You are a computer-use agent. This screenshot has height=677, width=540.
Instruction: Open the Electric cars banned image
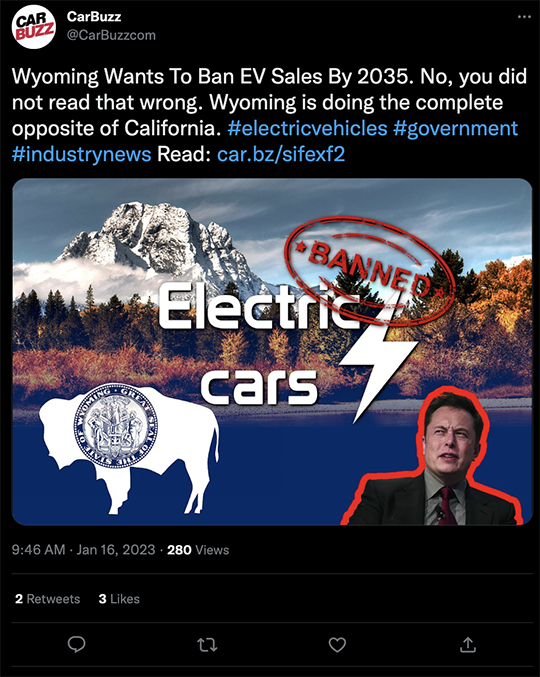(x=272, y=351)
